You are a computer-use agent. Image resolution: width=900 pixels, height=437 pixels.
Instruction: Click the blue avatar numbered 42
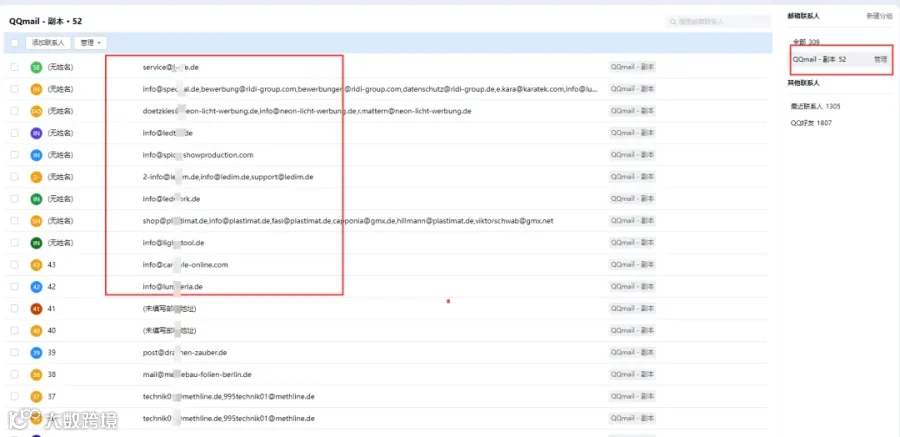(36, 287)
